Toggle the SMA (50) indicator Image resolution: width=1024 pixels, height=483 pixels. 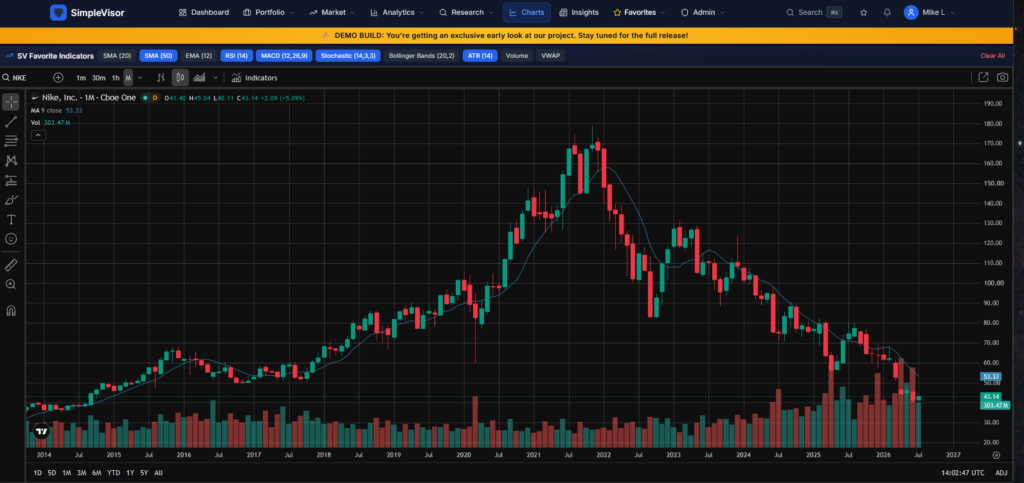tap(158, 56)
